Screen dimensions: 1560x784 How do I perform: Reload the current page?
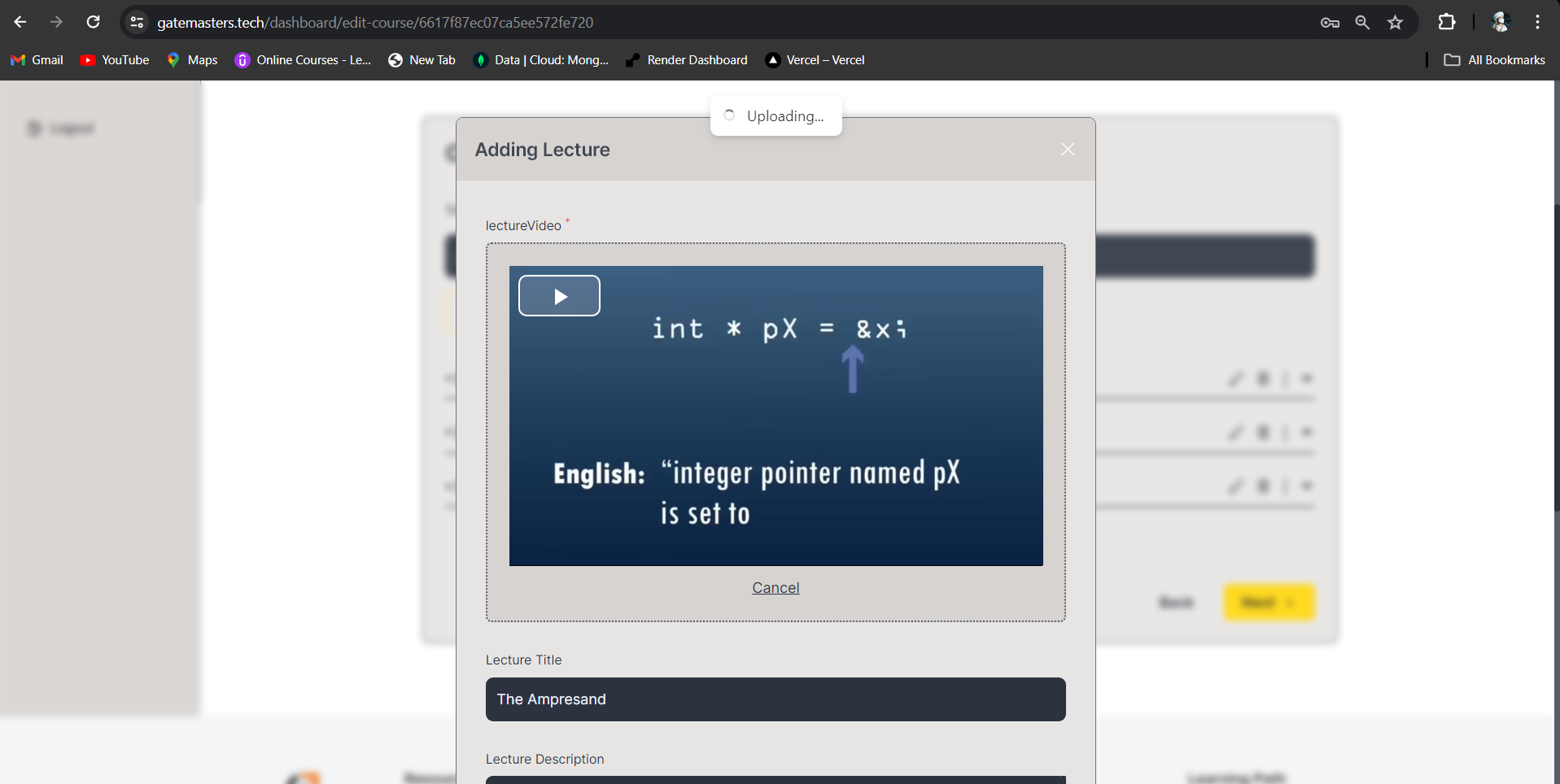point(93,22)
